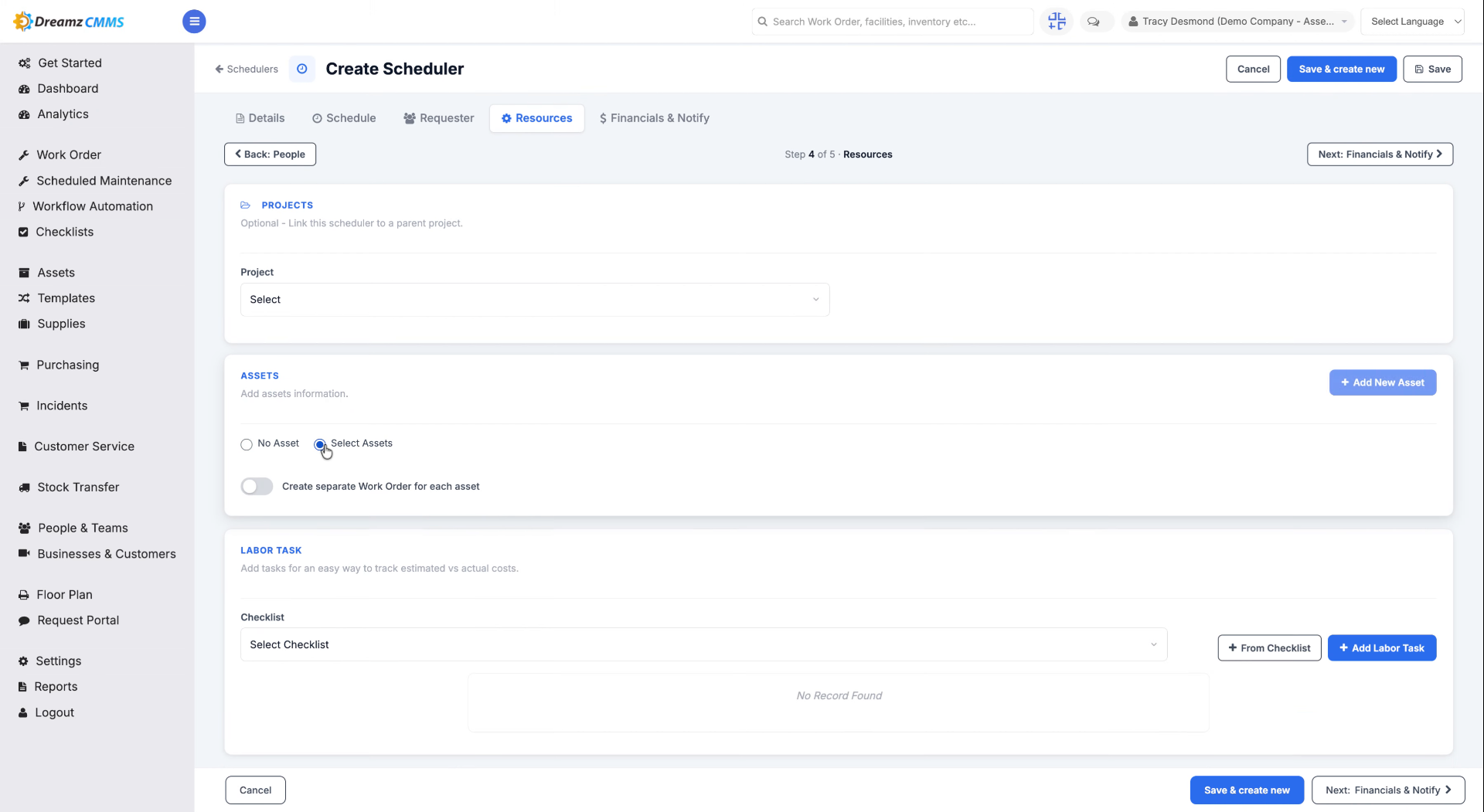The height and width of the screenshot is (812, 1484).
Task: Go to Financials & Notify tab
Action: pyautogui.click(x=654, y=118)
